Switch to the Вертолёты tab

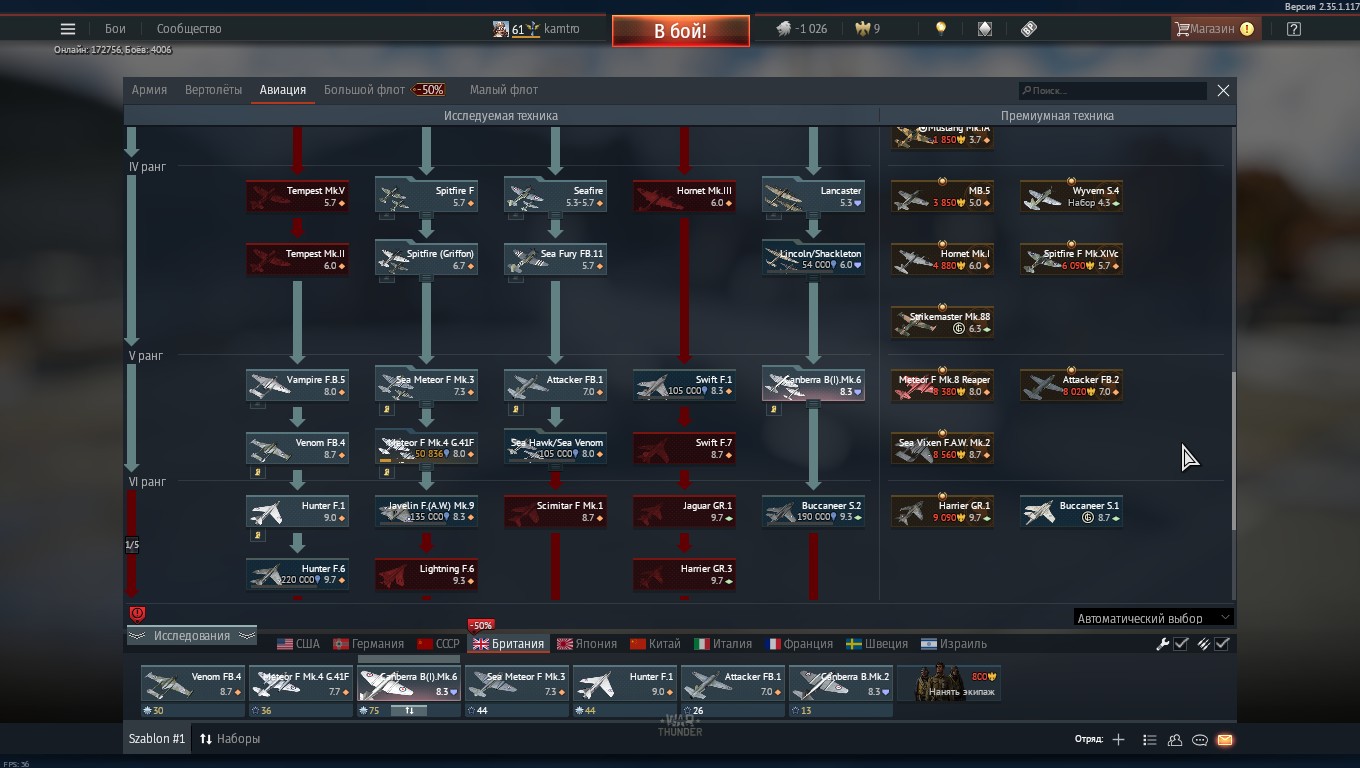click(x=213, y=90)
